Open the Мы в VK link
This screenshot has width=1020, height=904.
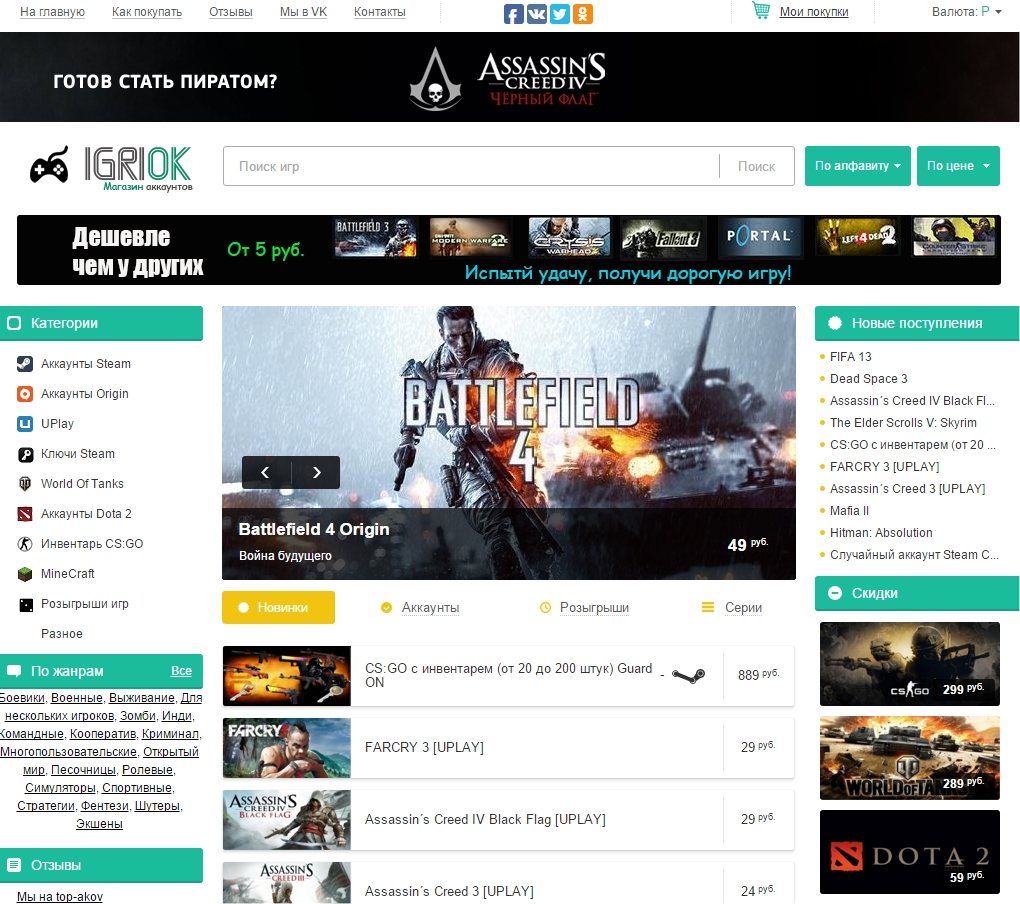303,12
